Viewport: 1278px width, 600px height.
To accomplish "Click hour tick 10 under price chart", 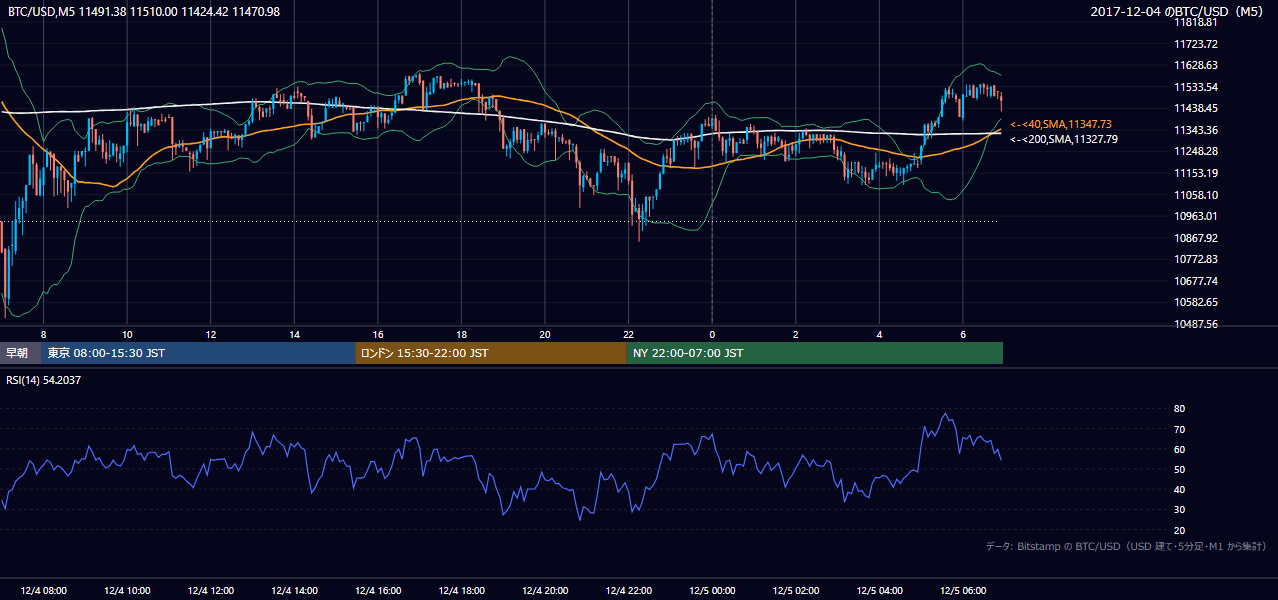I will point(127,334).
